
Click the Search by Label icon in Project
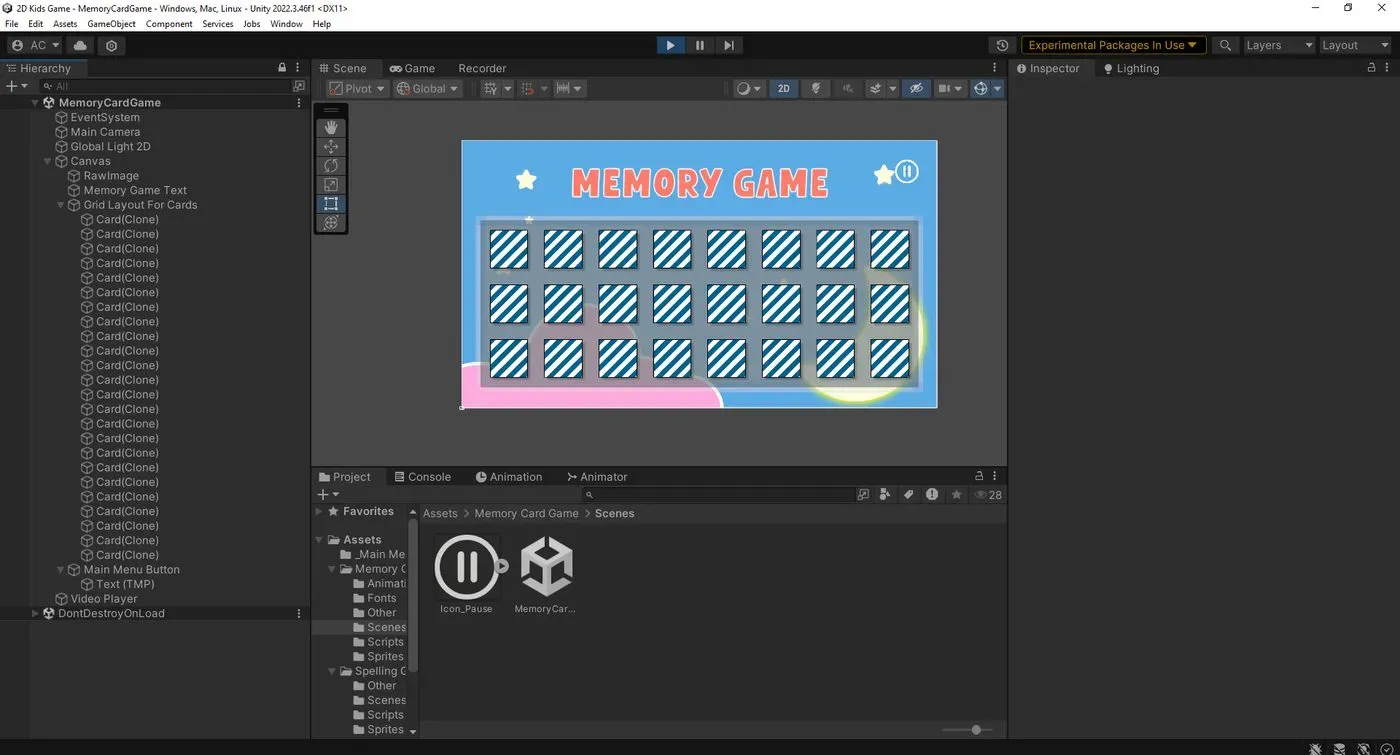[909, 494]
